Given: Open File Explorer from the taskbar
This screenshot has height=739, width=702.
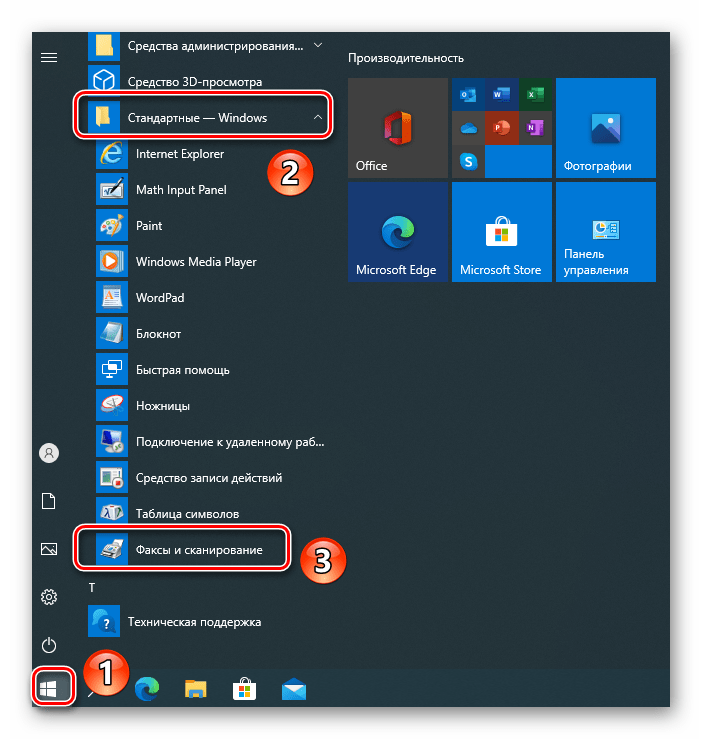Looking at the screenshot, I should coord(196,690).
